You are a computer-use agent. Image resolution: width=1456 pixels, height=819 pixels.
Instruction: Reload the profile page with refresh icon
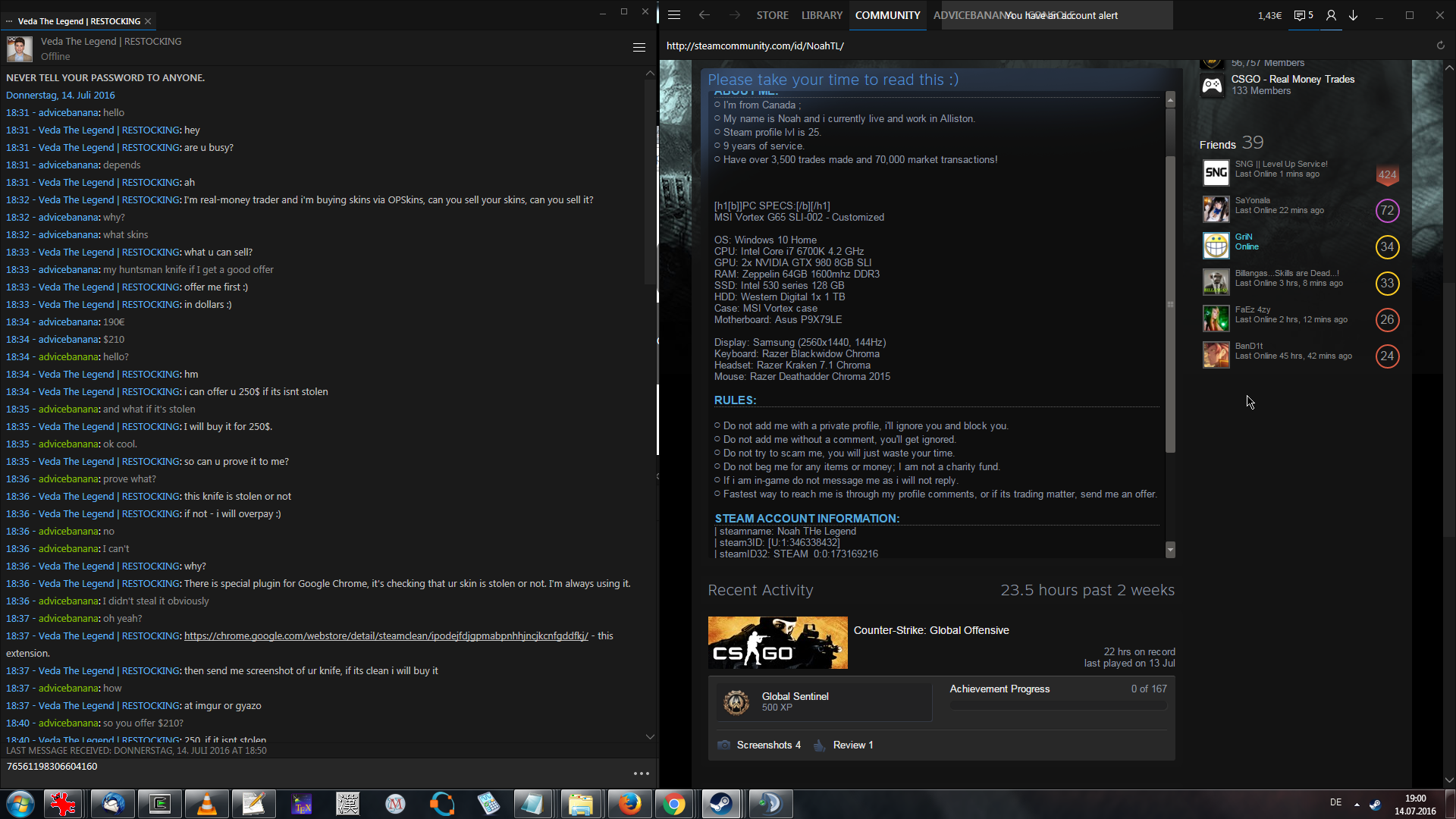click(1440, 45)
